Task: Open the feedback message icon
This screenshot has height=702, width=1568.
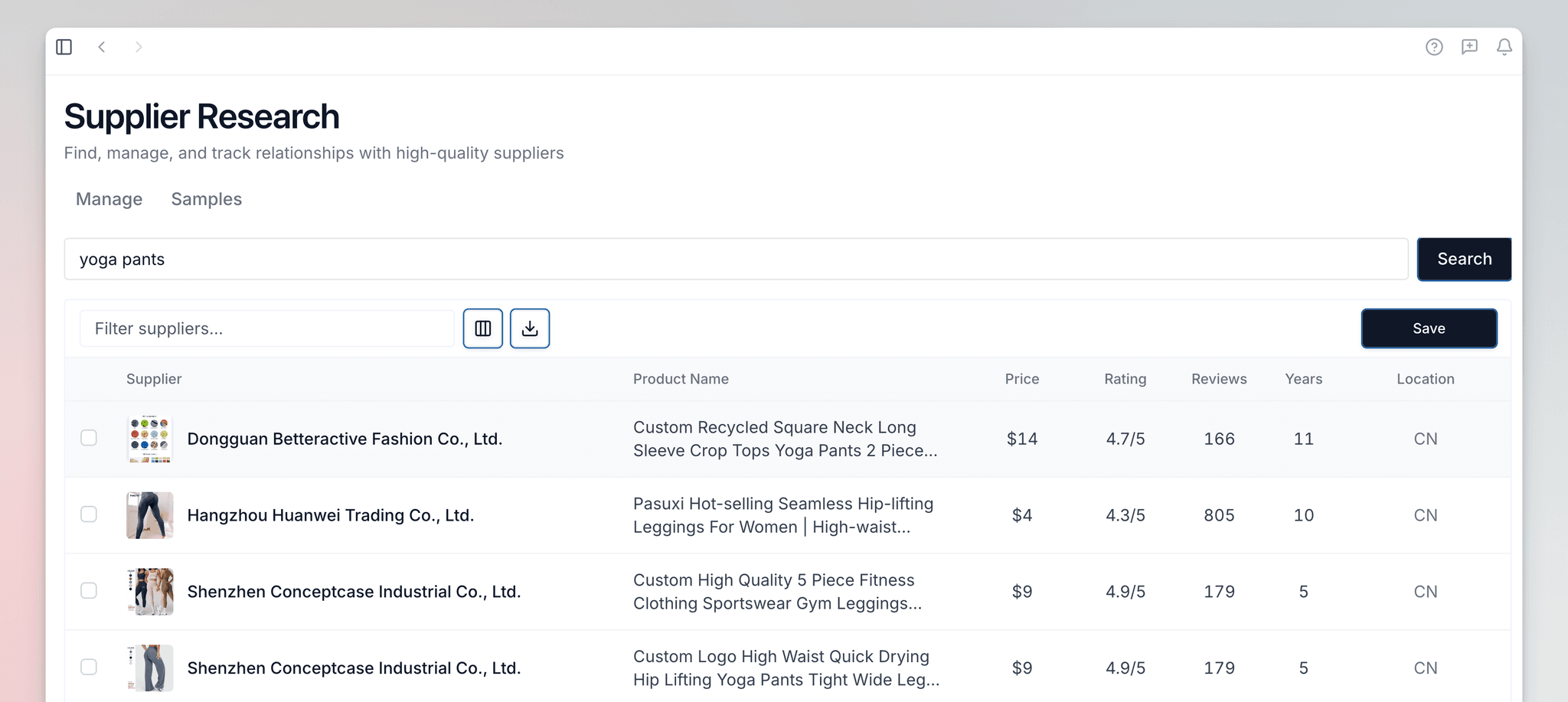Action: click(x=1469, y=47)
